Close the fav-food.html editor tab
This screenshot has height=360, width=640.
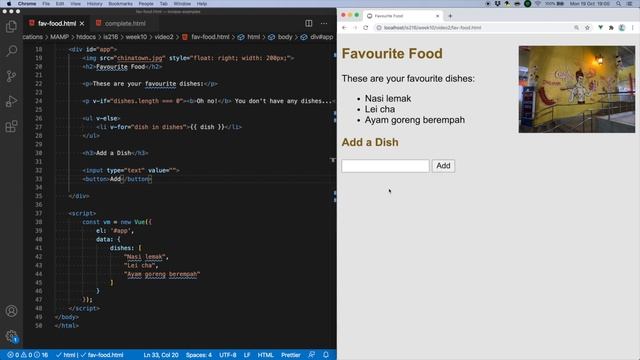[82, 24]
